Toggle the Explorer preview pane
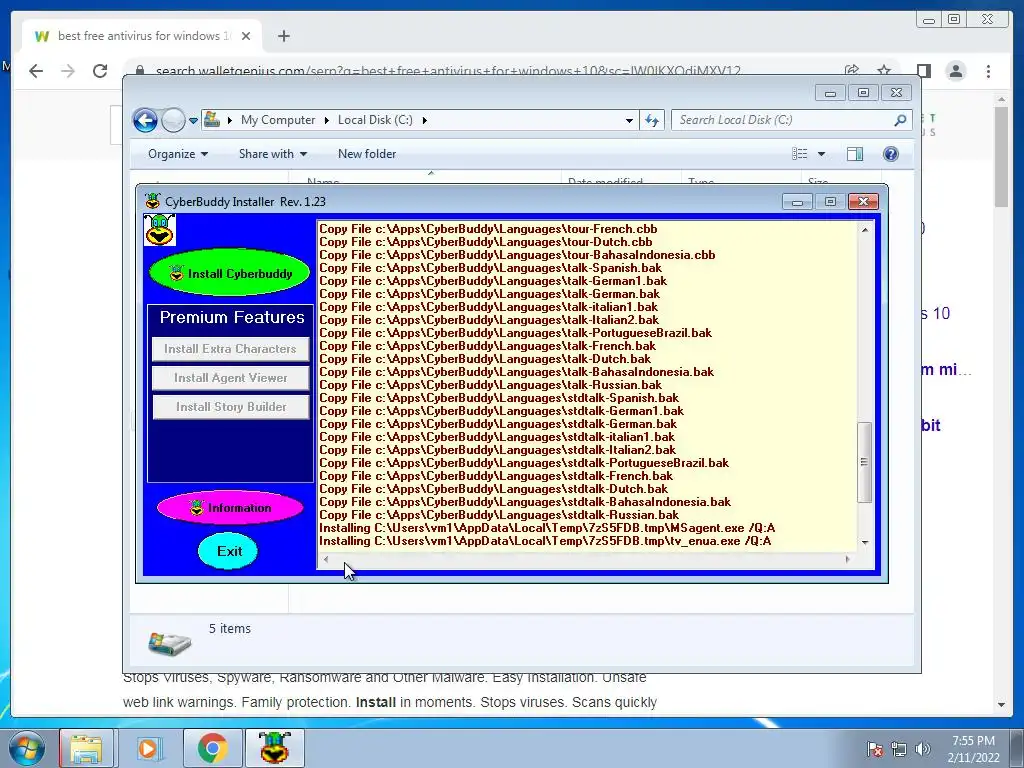This screenshot has width=1024, height=768. coord(855,154)
